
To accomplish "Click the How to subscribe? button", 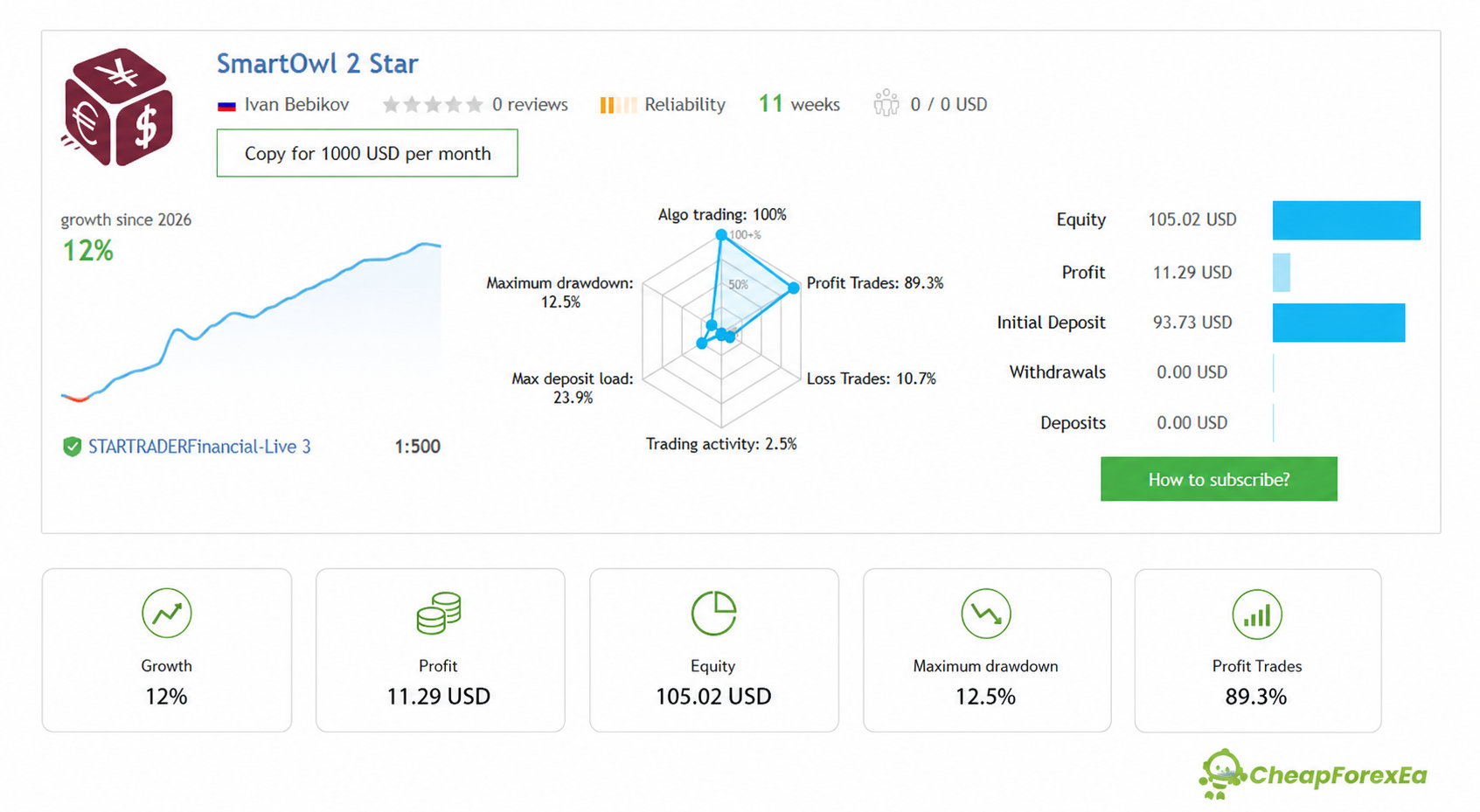I will point(1219,479).
